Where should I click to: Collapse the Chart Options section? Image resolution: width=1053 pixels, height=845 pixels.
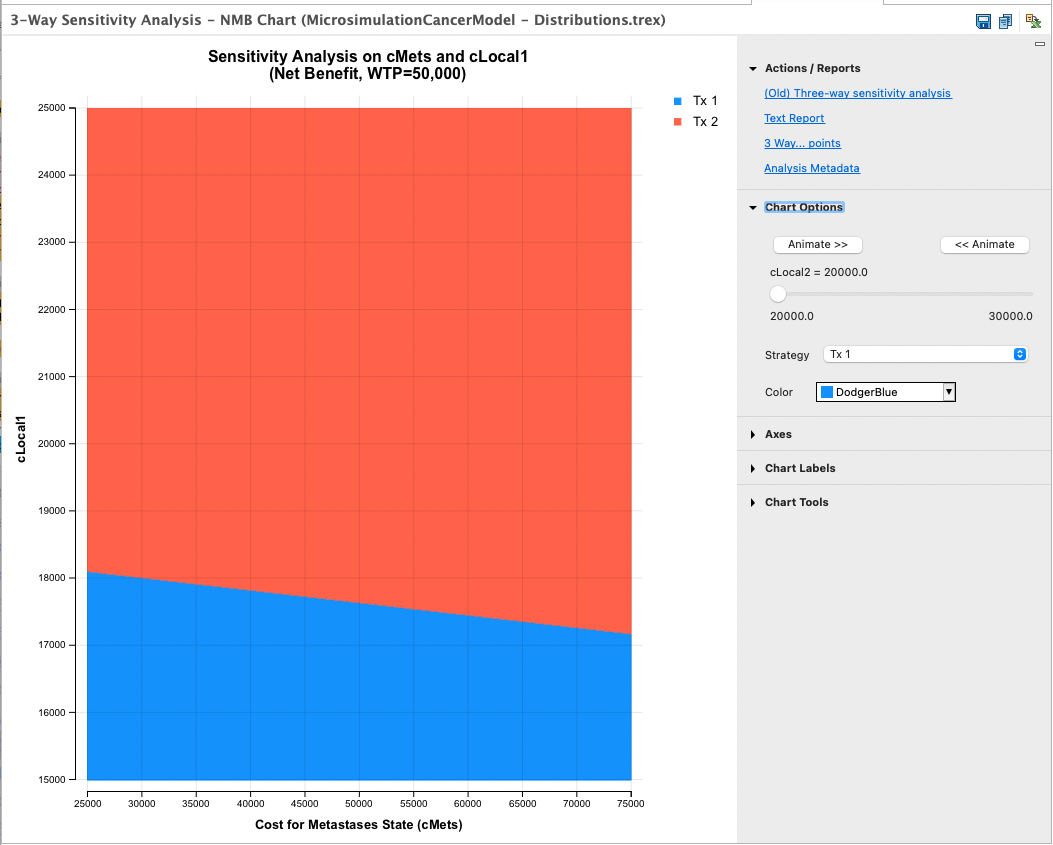(753, 207)
